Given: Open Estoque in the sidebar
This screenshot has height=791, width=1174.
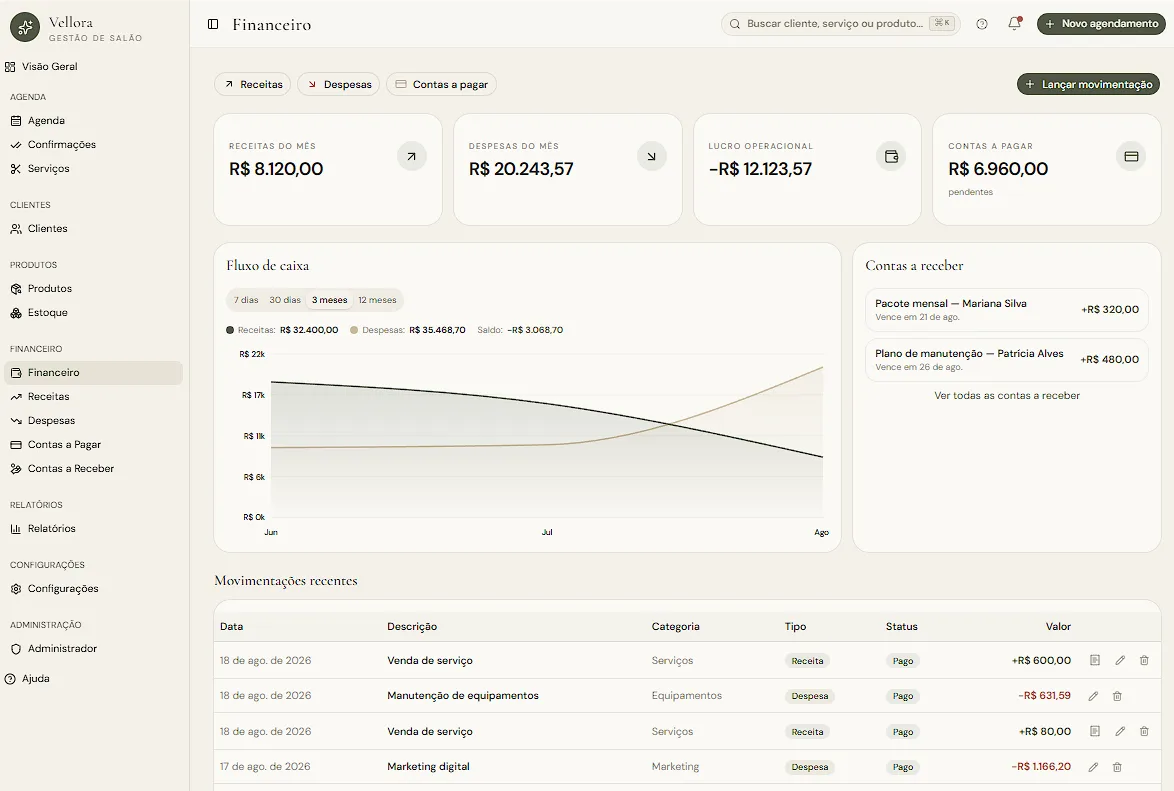Looking at the screenshot, I should [93, 312].
